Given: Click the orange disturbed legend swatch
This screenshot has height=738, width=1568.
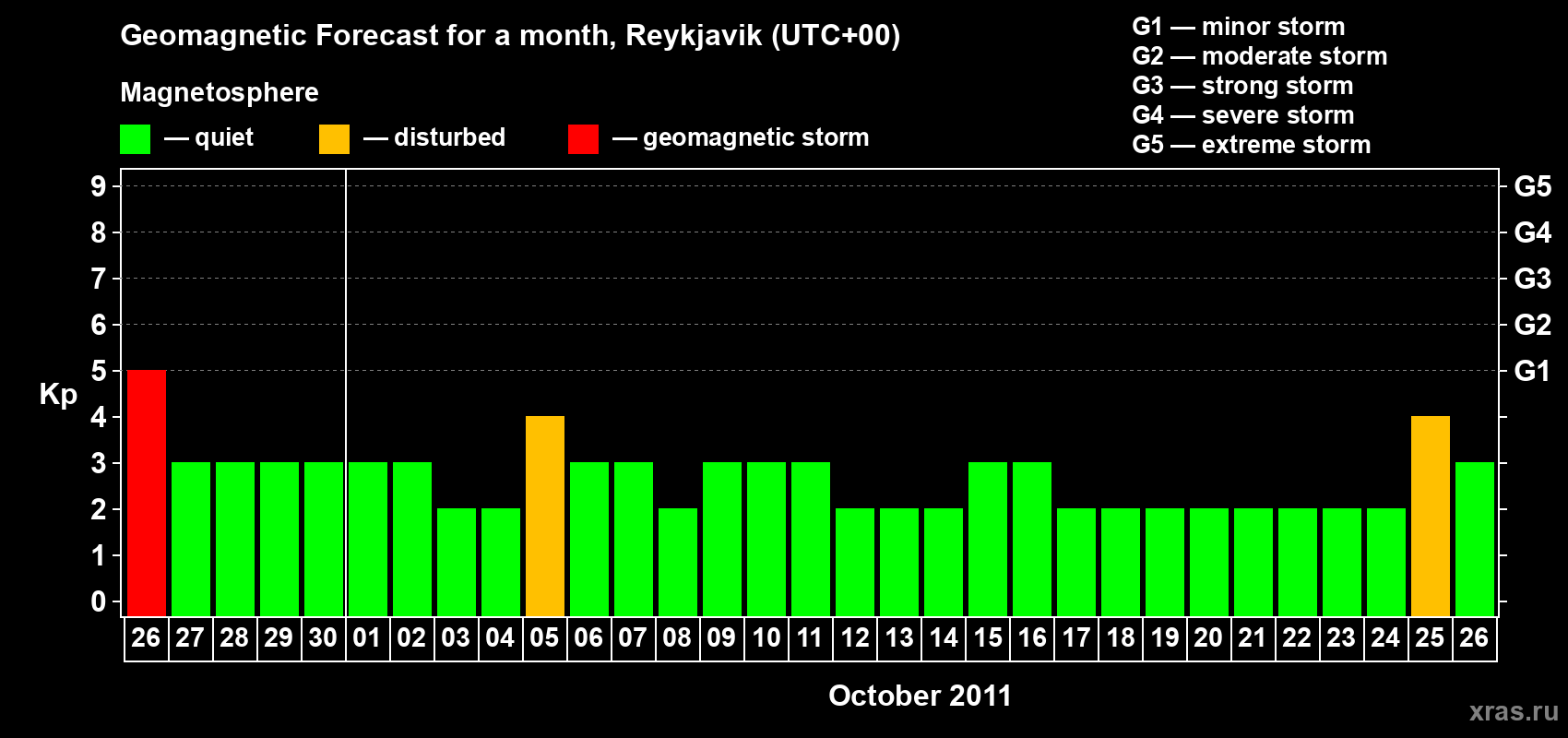Looking at the screenshot, I should 334,139.
